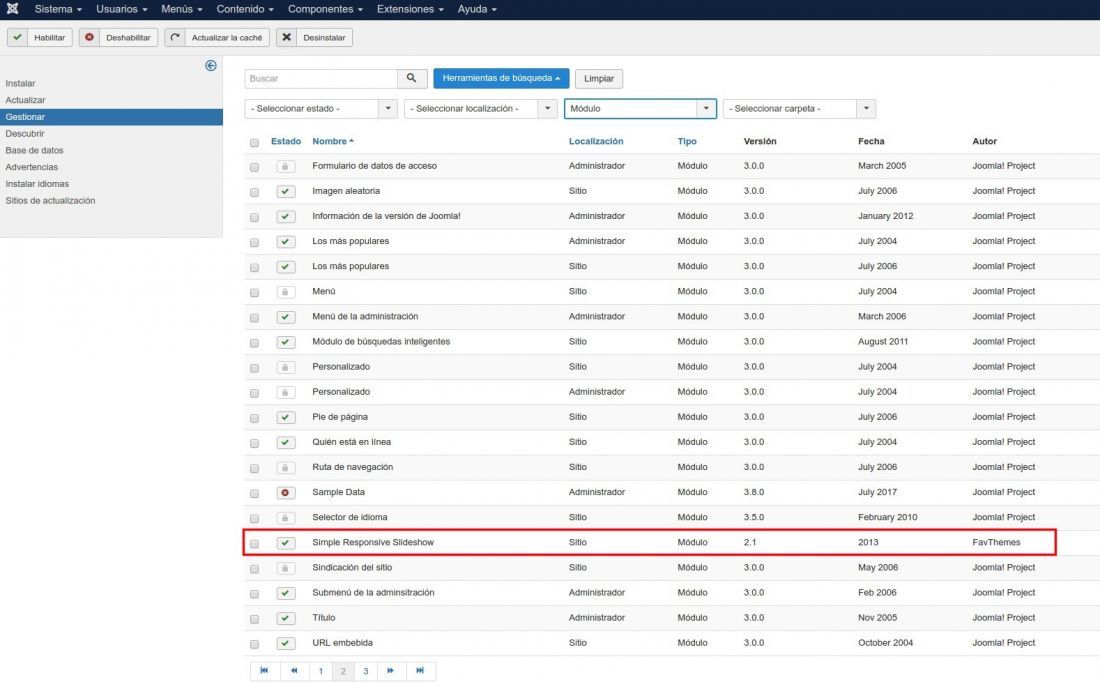
Task: Toggle status icon for Pie de página
Action: pos(286,417)
